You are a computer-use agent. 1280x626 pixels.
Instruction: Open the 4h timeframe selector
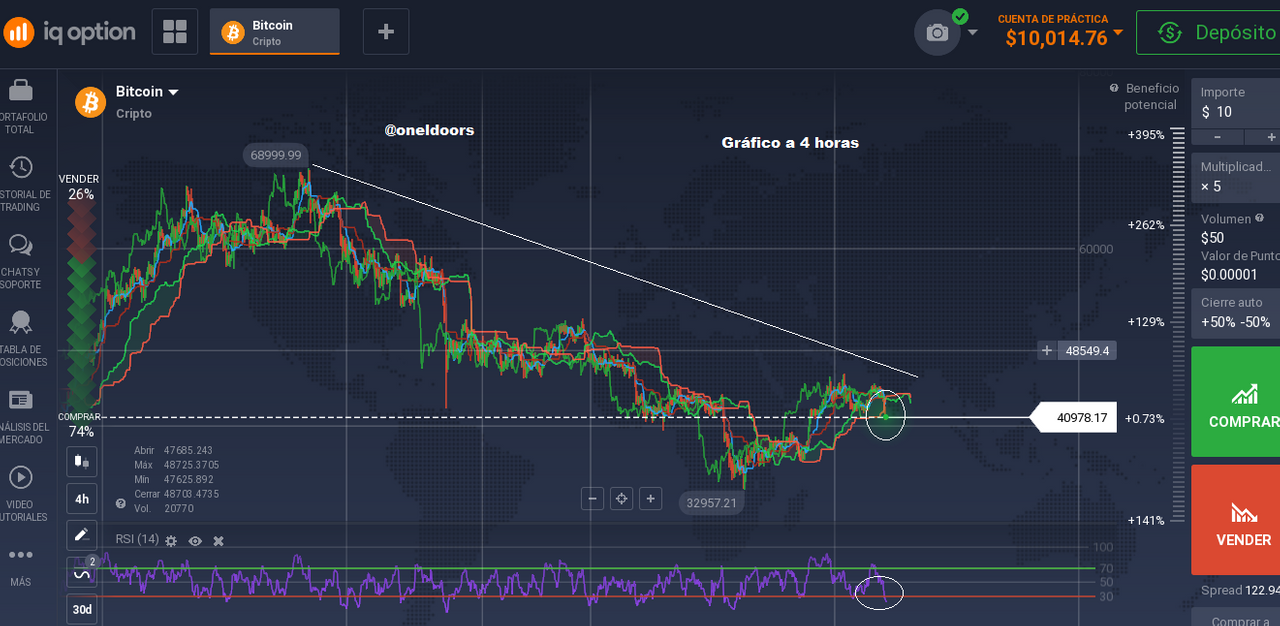pyautogui.click(x=82, y=498)
